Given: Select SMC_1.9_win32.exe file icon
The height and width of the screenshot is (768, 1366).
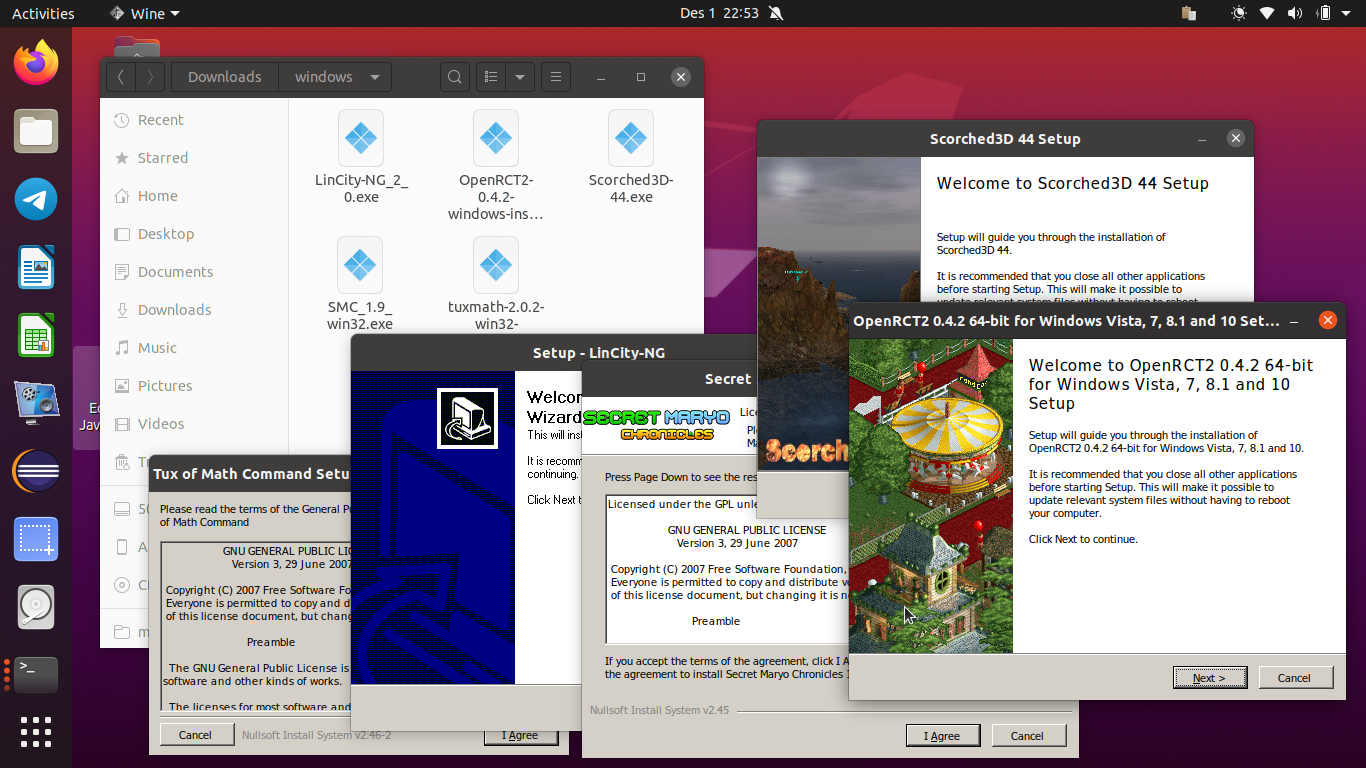Looking at the screenshot, I should [x=360, y=265].
